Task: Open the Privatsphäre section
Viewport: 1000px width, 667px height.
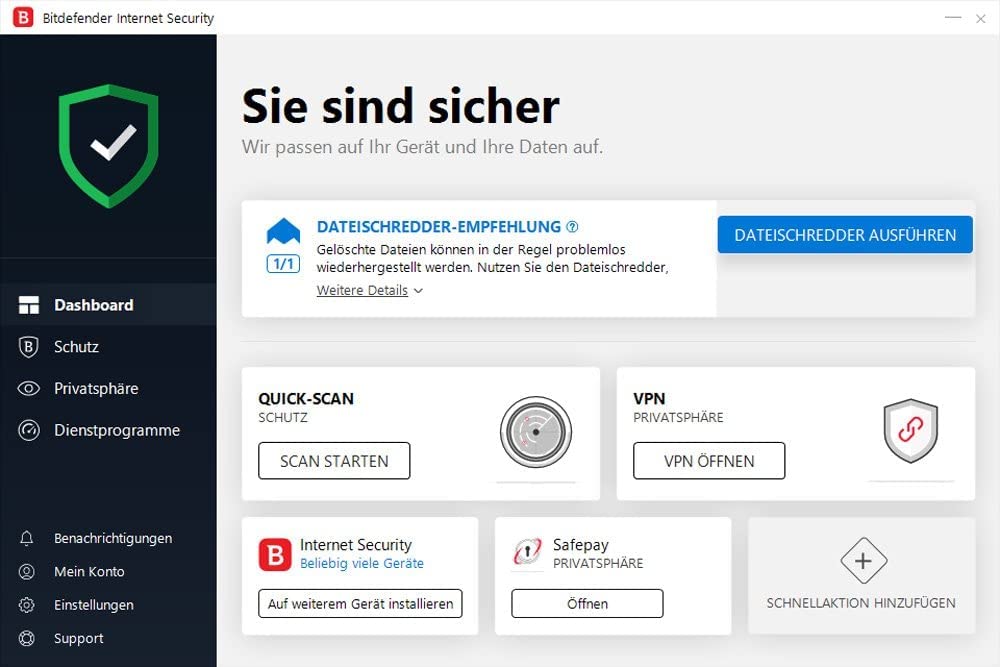Action: (108, 388)
